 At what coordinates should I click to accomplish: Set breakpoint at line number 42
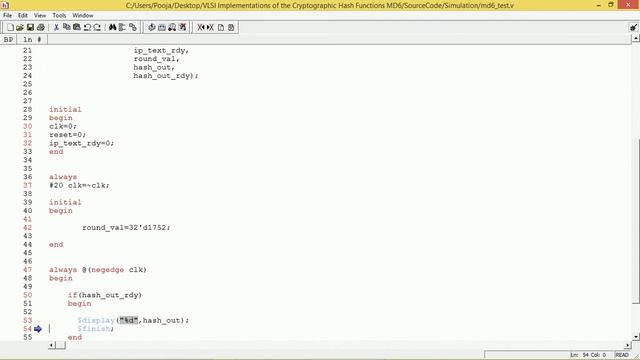[x=27, y=227]
